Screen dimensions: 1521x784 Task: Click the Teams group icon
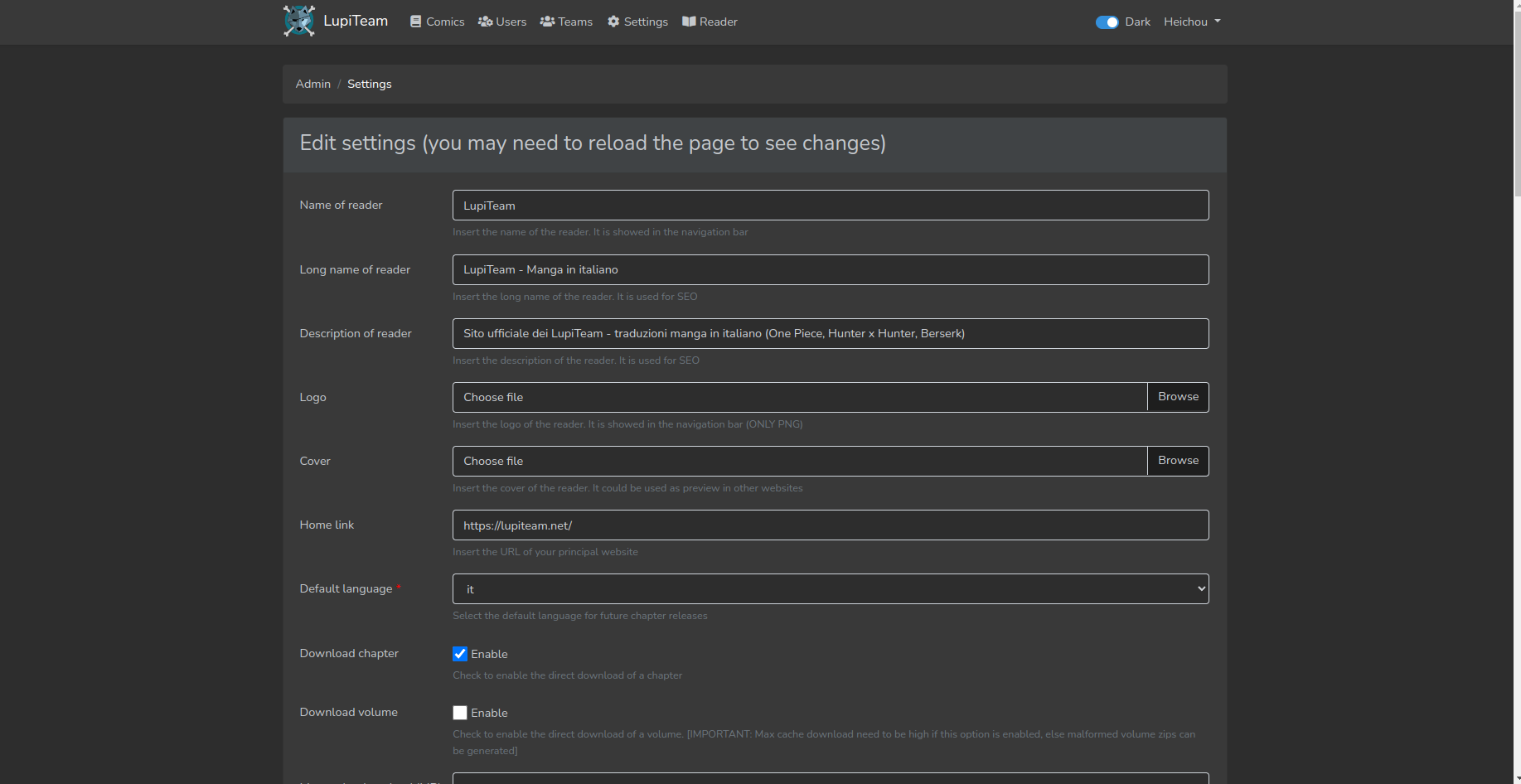point(546,21)
